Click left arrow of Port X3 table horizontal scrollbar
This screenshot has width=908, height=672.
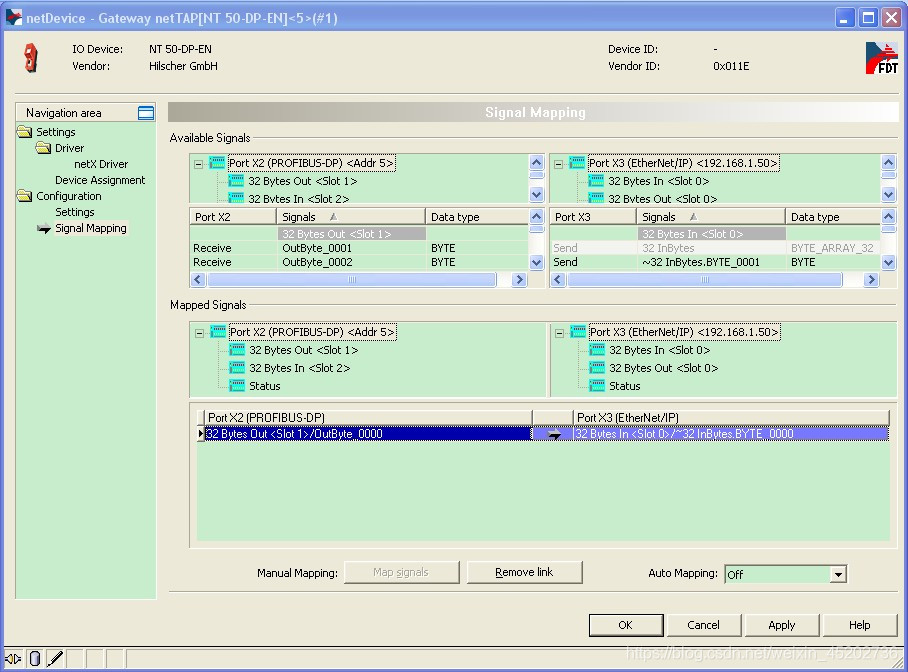coord(558,280)
